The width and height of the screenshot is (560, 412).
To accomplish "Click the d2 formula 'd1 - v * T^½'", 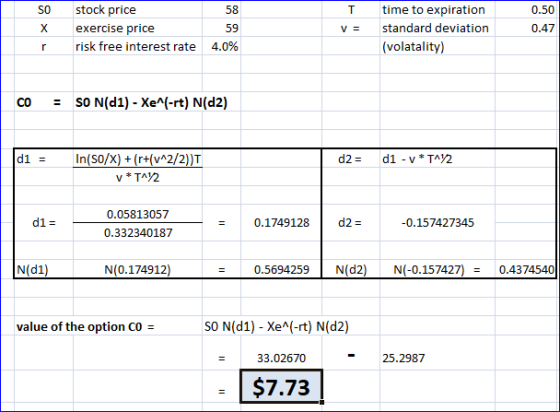I will 417,159.
